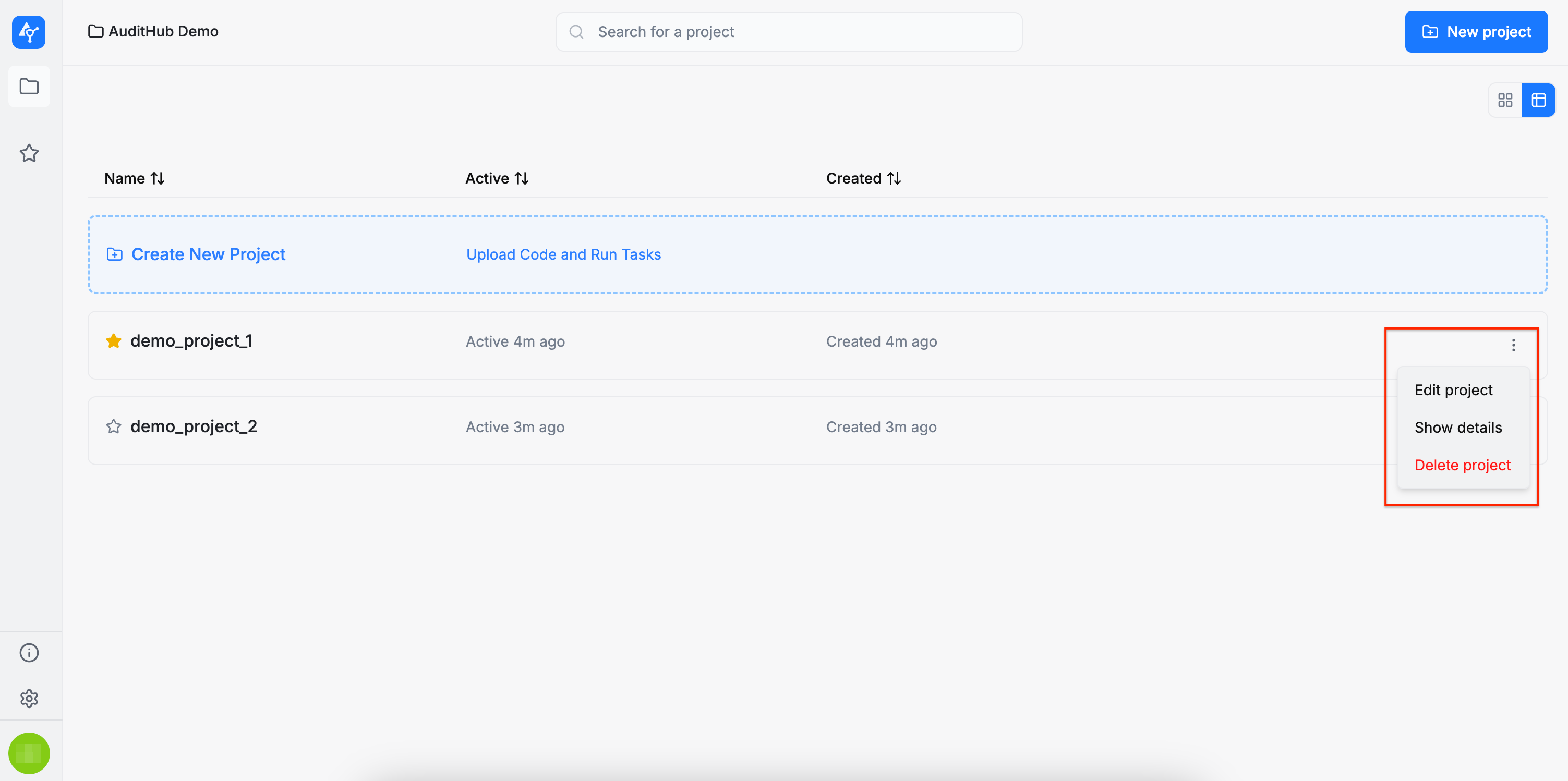Choose Edit project from context menu
The image size is (1568, 781).
click(x=1453, y=390)
